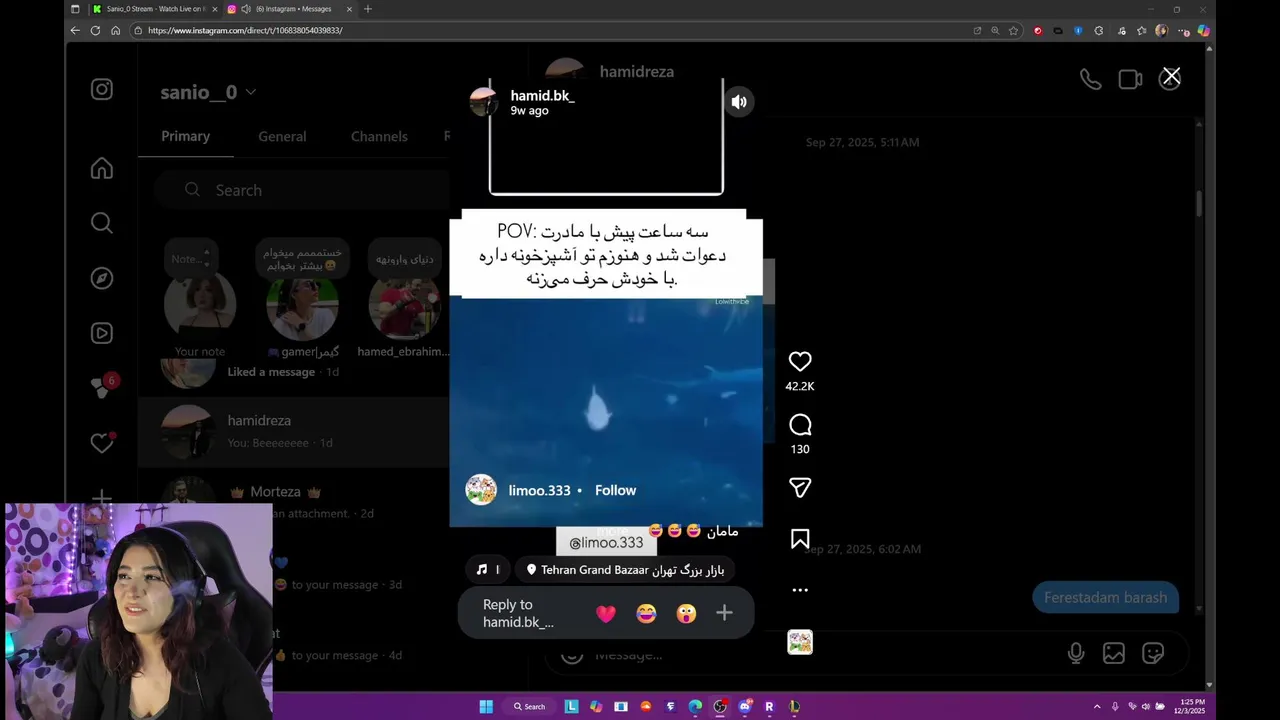Click the 'Ferestadam barash' message bubble
This screenshot has width=1280, height=720.
coord(1105,597)
